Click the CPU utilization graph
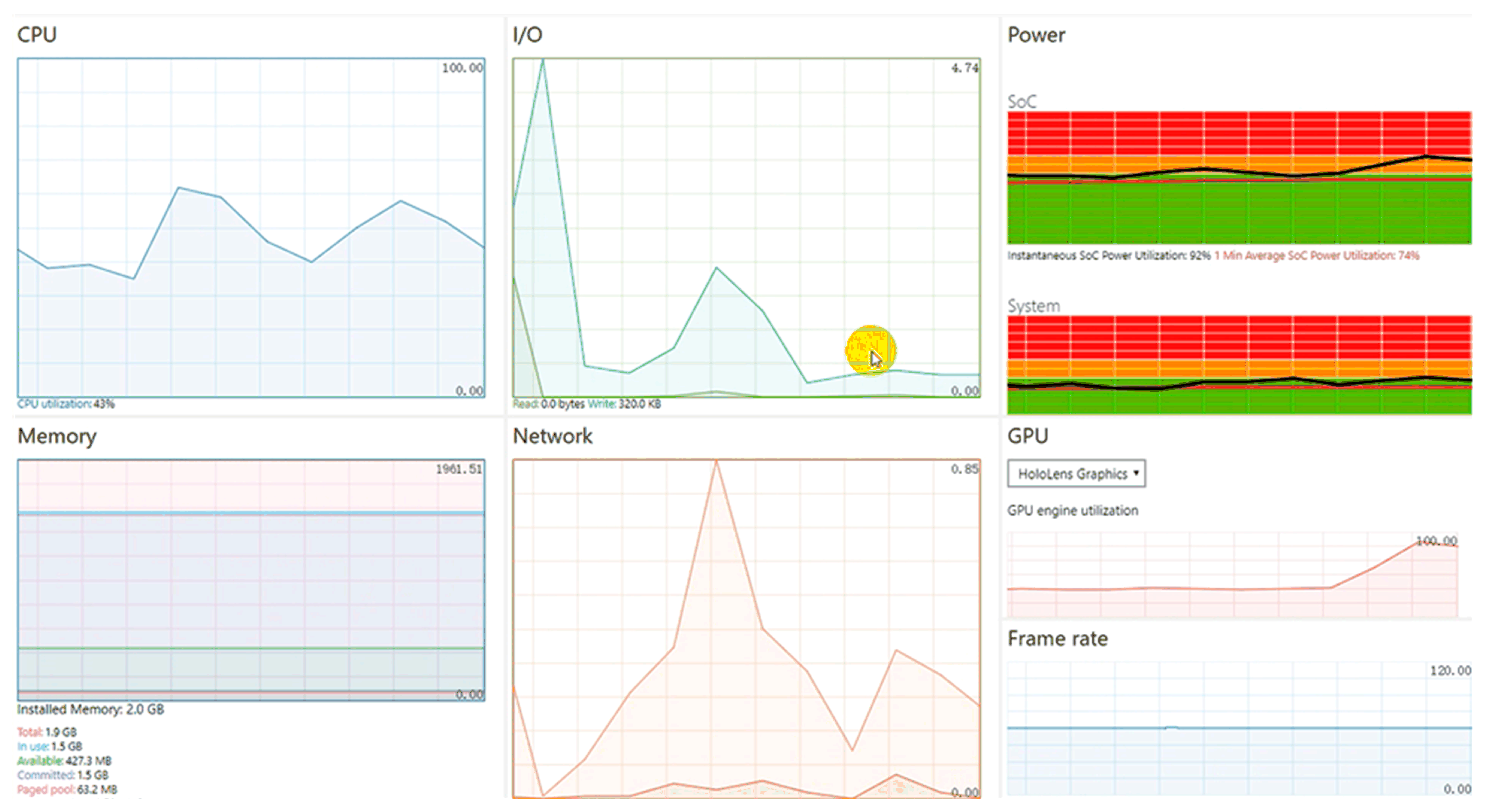Screen dimensions: 1485x812 (x=251, y=228)
